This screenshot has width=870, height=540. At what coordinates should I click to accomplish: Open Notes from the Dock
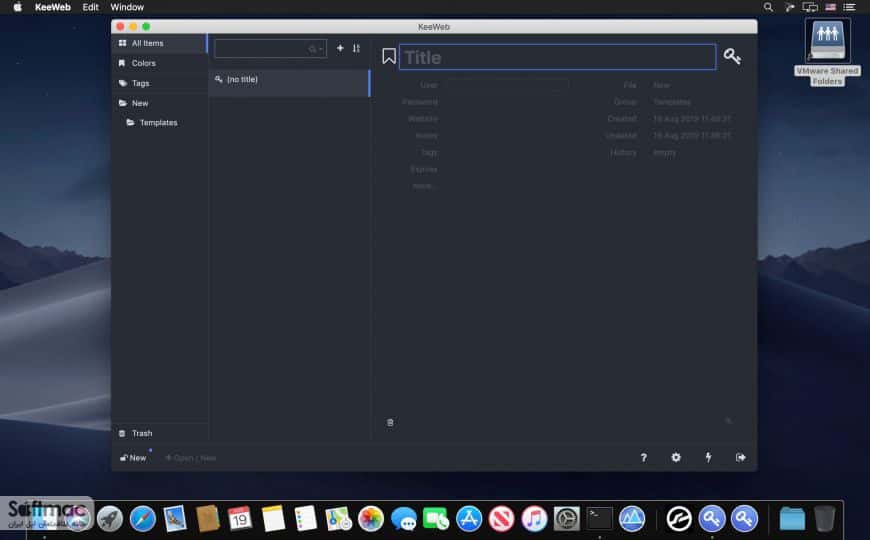coord(273,519)
